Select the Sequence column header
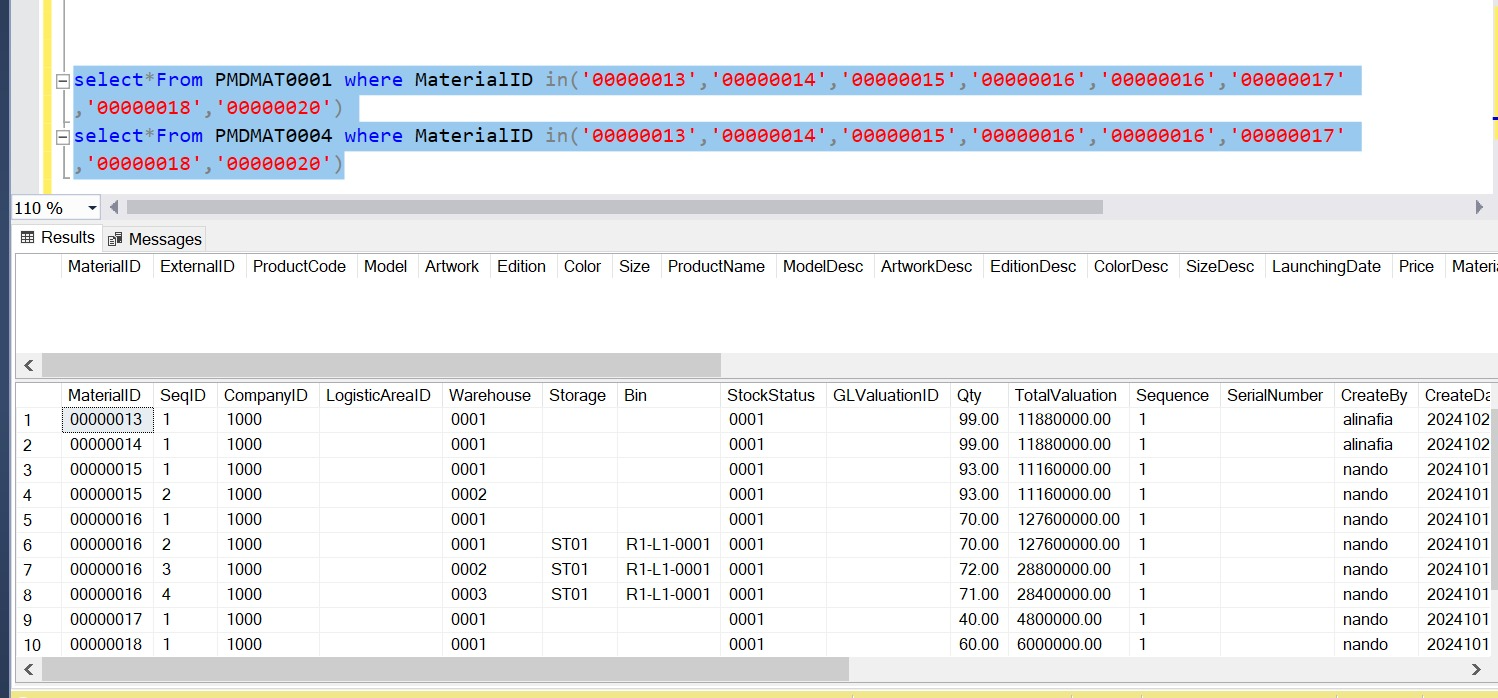The image size is (1498, 698). point(1172,396)
